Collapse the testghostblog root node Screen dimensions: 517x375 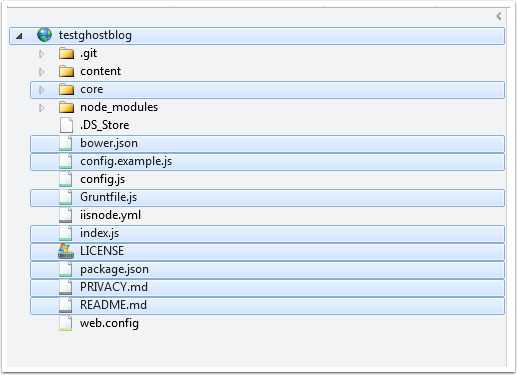point(19,36)
